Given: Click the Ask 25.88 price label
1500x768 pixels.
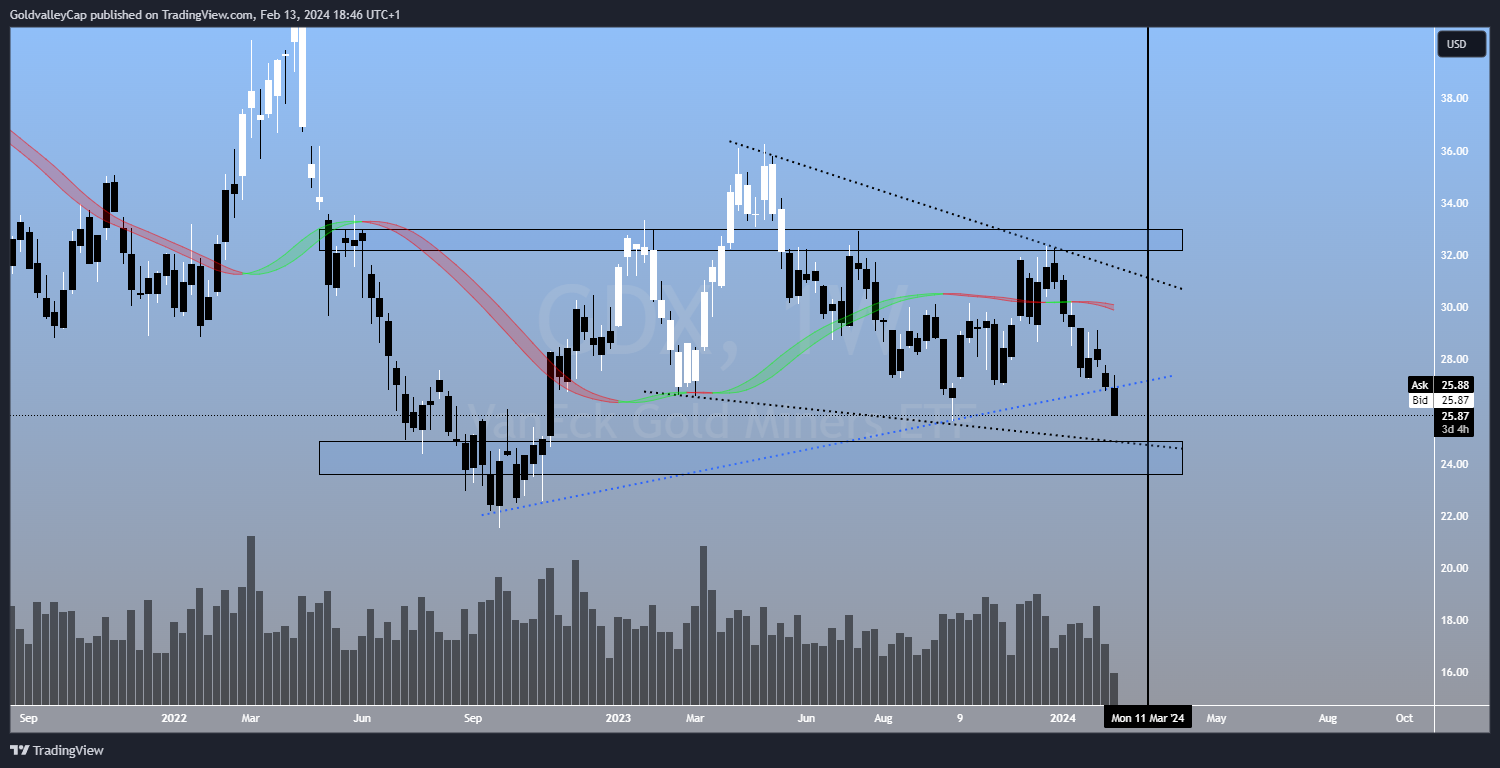Looking at the screenshot, I should point(1439,385).
